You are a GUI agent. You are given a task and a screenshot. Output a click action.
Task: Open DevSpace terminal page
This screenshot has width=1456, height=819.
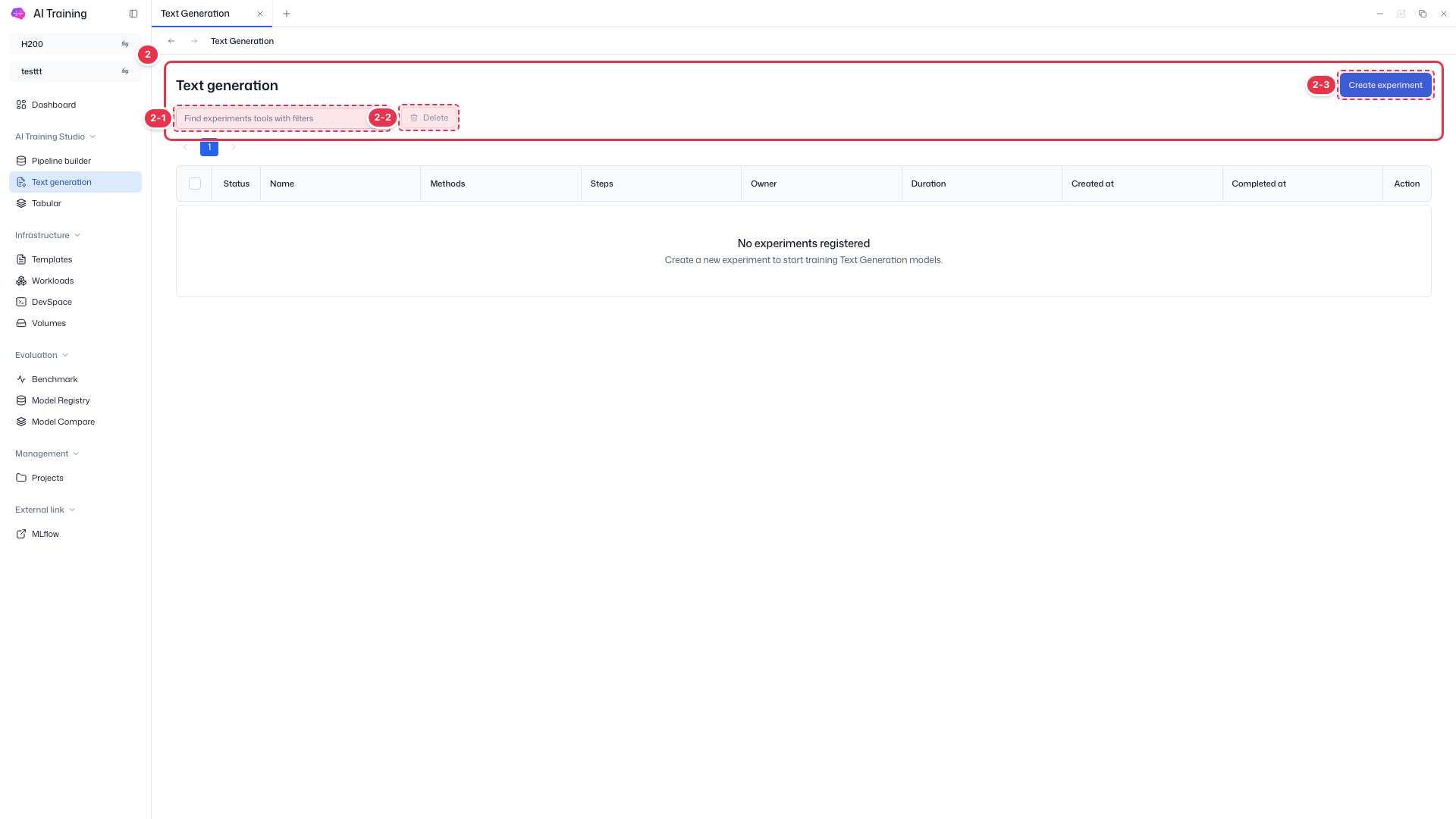tap(75, 302)
